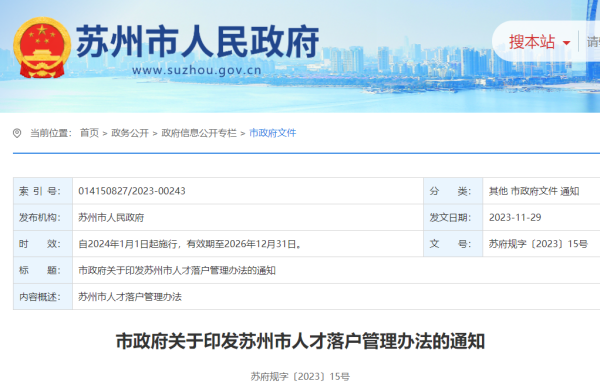Image resolution: width=600 pixels, height=391 pixels.
Task: Click the 苏州市人民政府 site title
Action: point(197,41)
